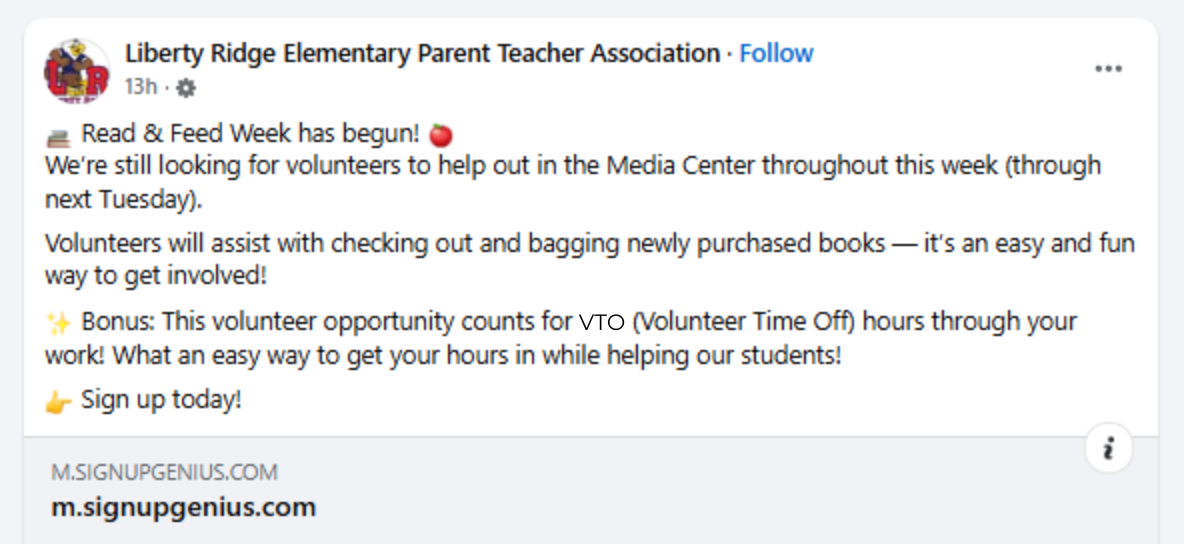Screen dimensions: 1184x544
Task: Open the bold m.signupgenius.com link title
Action: pos(184,507)
